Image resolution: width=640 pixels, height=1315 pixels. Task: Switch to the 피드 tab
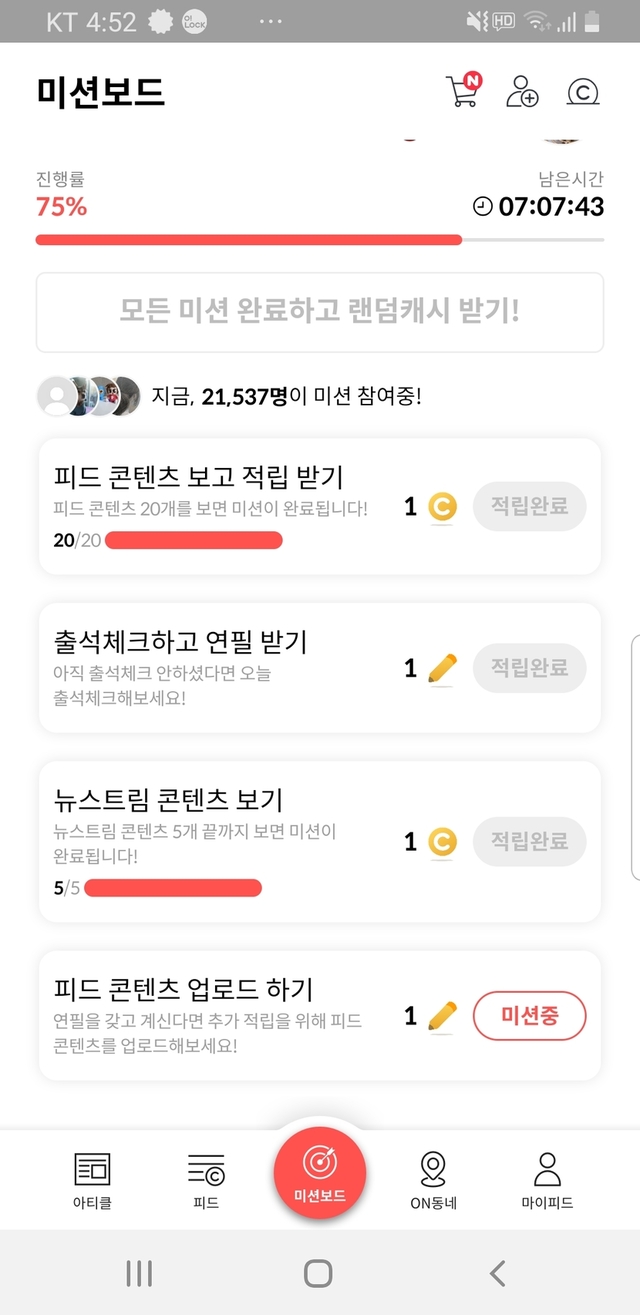coord(206,1180)
